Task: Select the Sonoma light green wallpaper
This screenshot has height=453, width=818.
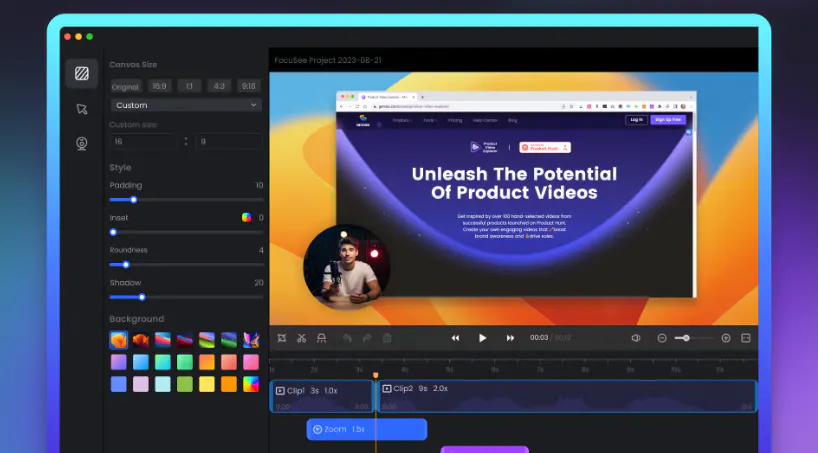Action: pyautogui.click(x=207, y=340)
